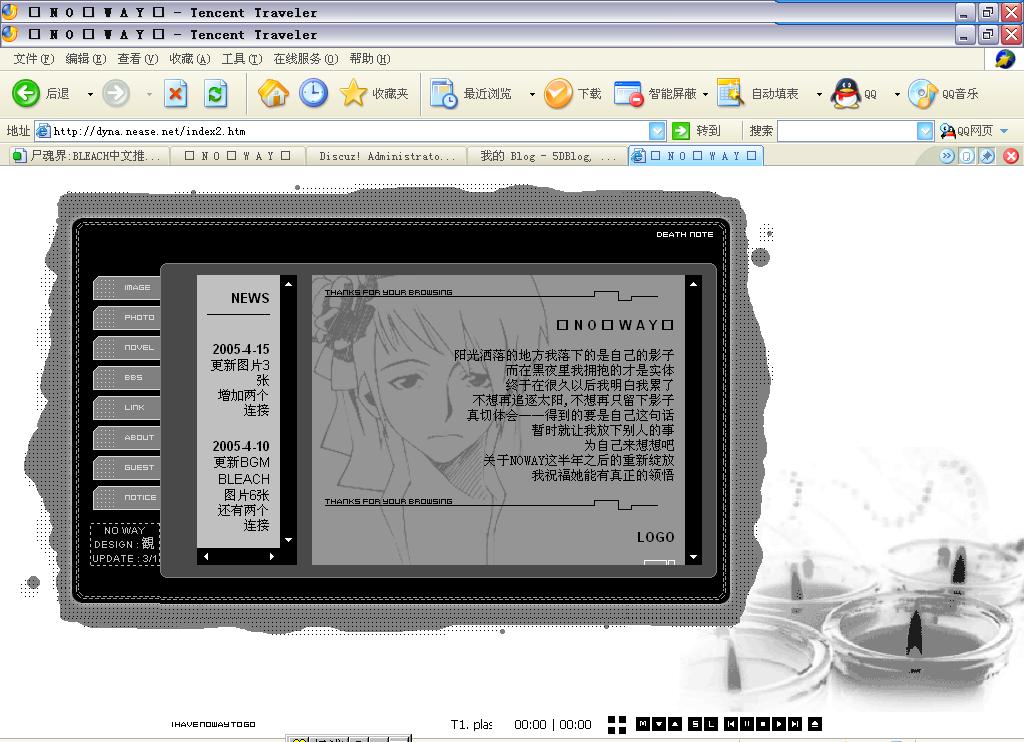Click the tab bar scroll-right chevron icon
1024x742 pixels.
coord(947,156)
